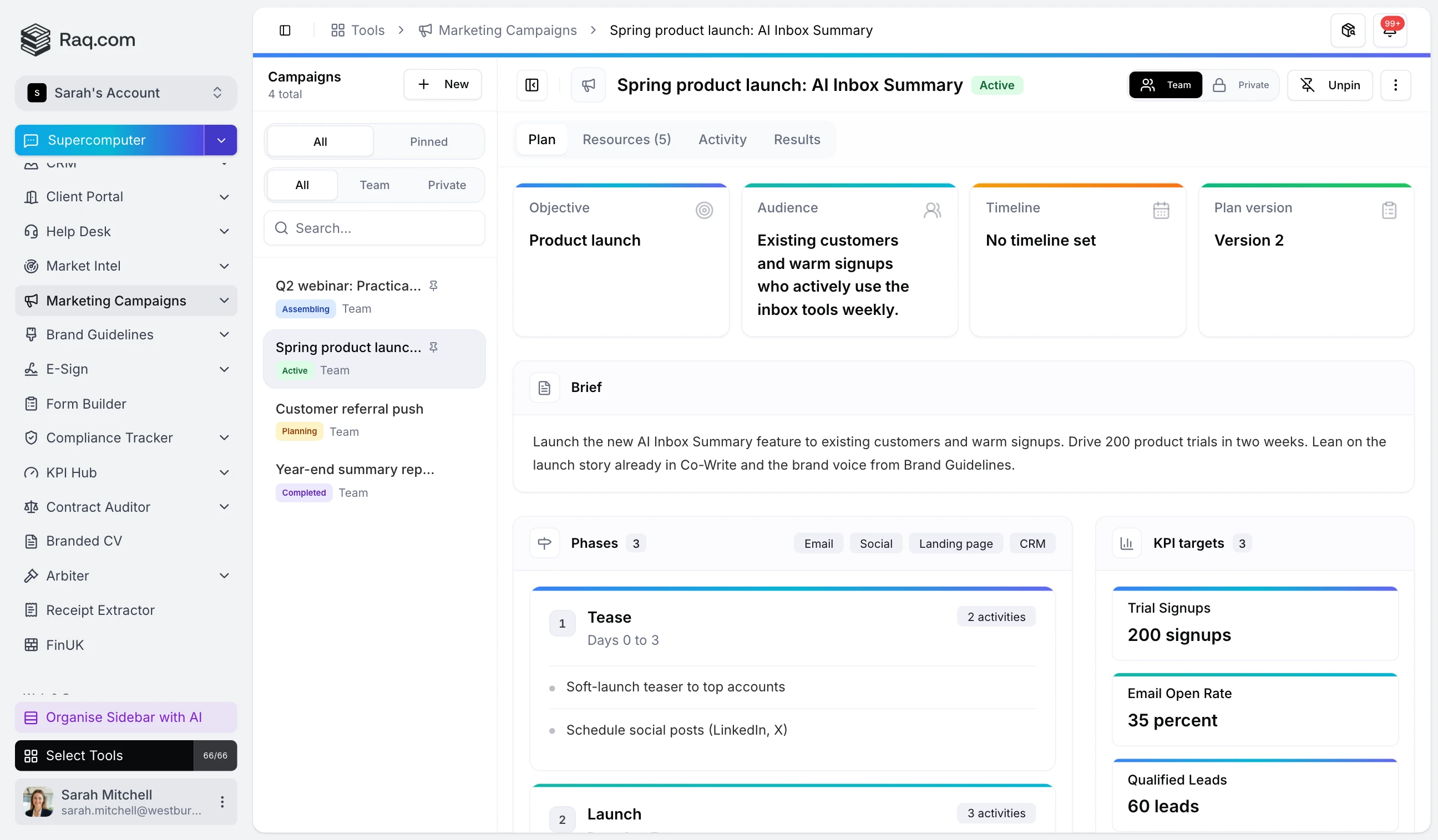Image resolution: width=1438 pixels, height=840 pixels.
Task: Open Select Tools button
Action: 104,756
